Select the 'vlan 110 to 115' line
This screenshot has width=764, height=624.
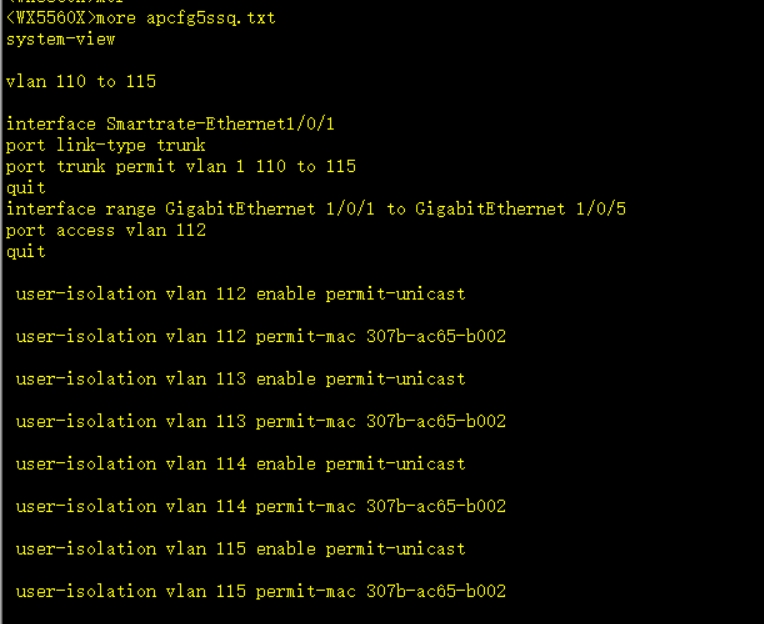[81, 82]
